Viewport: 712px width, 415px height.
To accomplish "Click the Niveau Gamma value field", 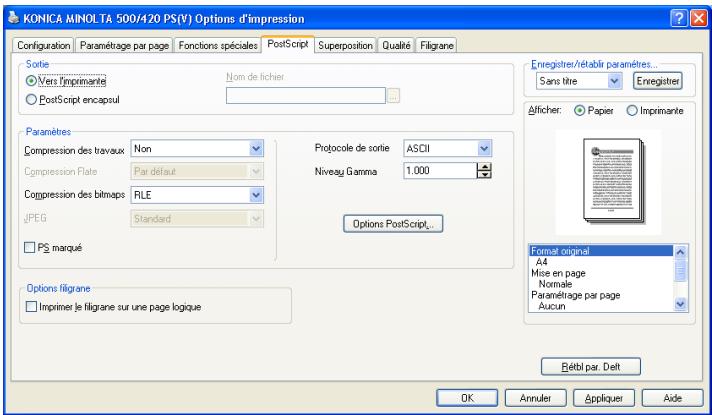I will pos(440,171).
